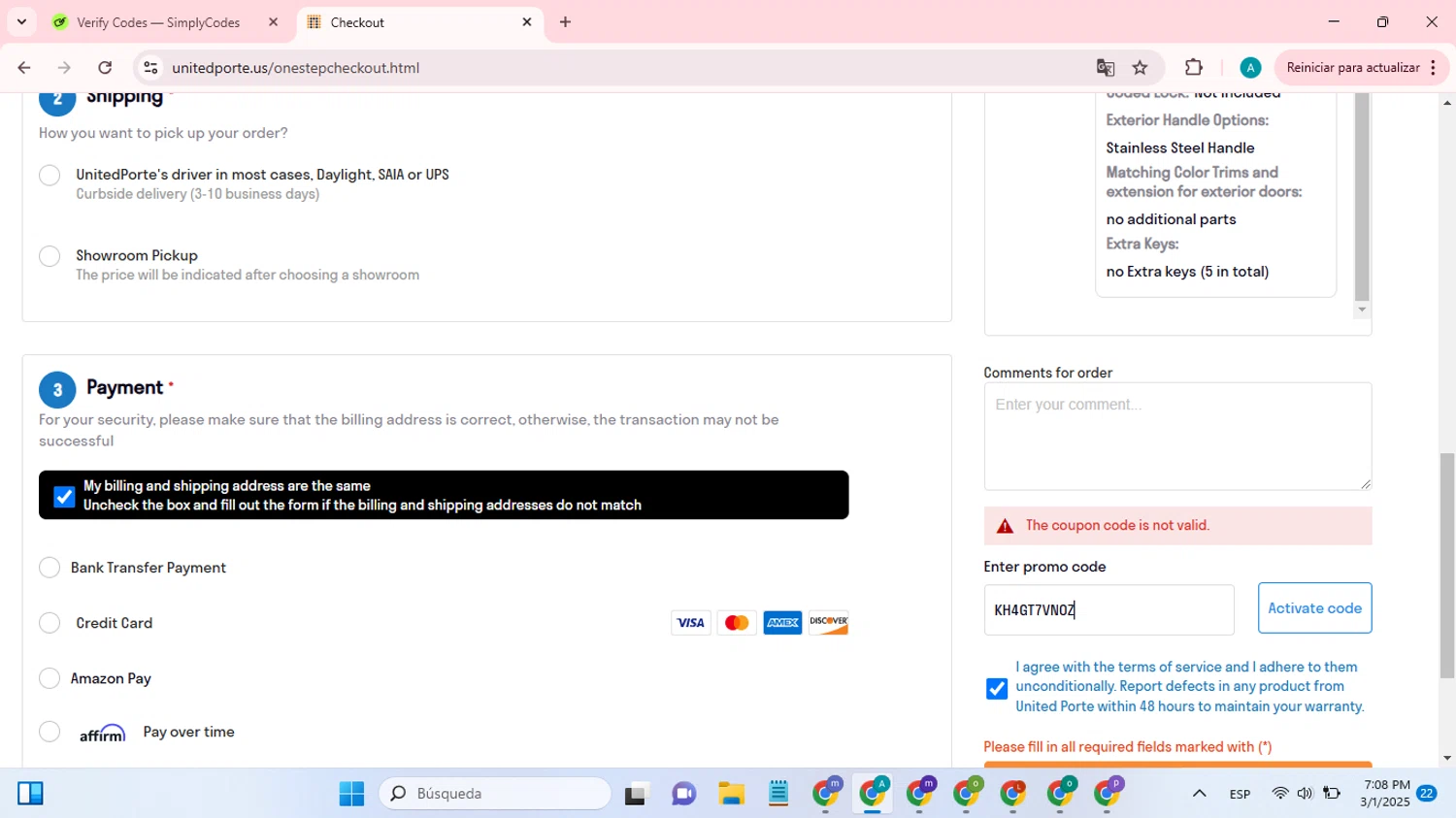Reload the checkout page
The image size is (1456, 818).
[105, 68]
